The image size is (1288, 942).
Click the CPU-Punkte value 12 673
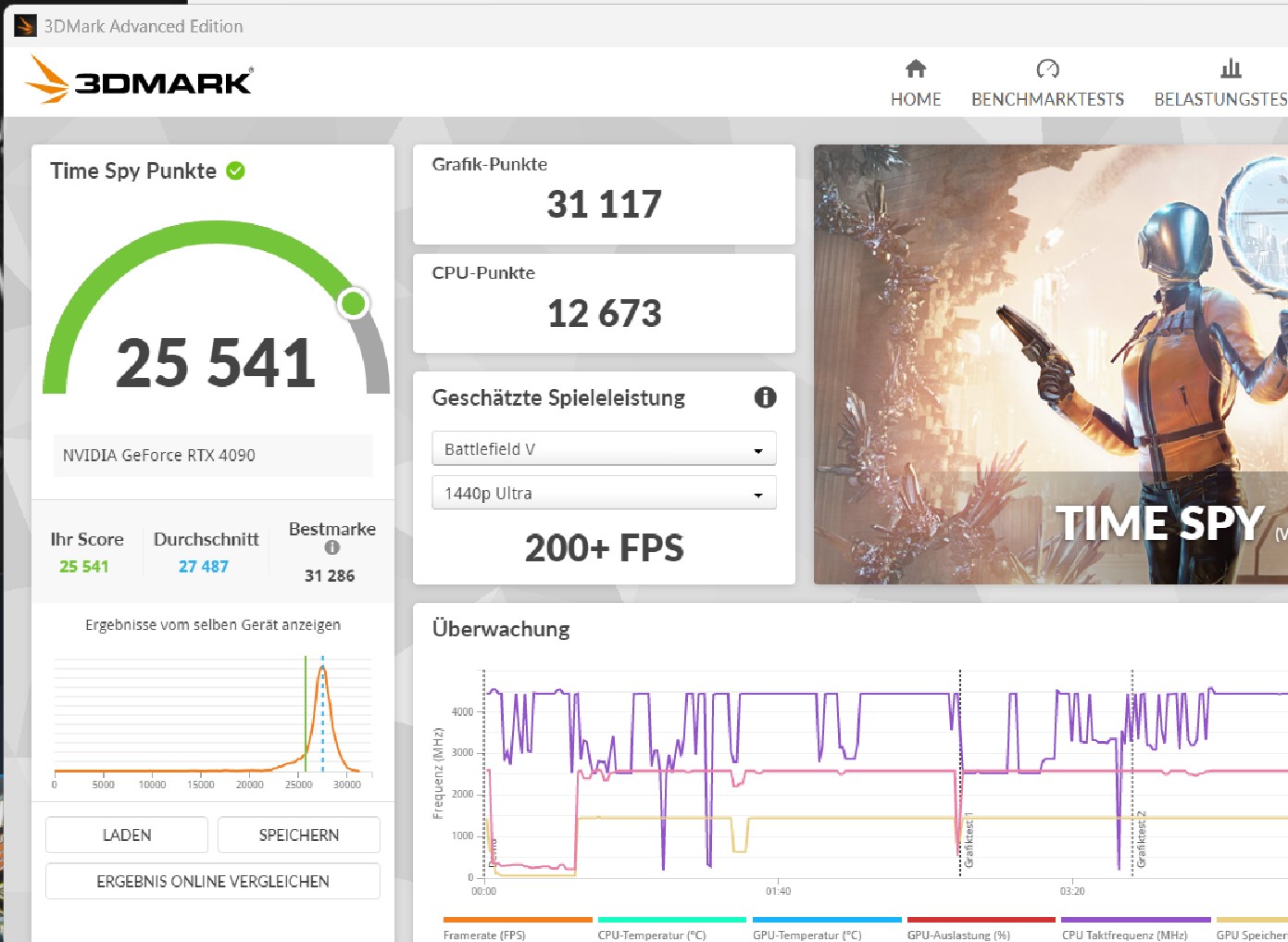click(x=604, y=313)
